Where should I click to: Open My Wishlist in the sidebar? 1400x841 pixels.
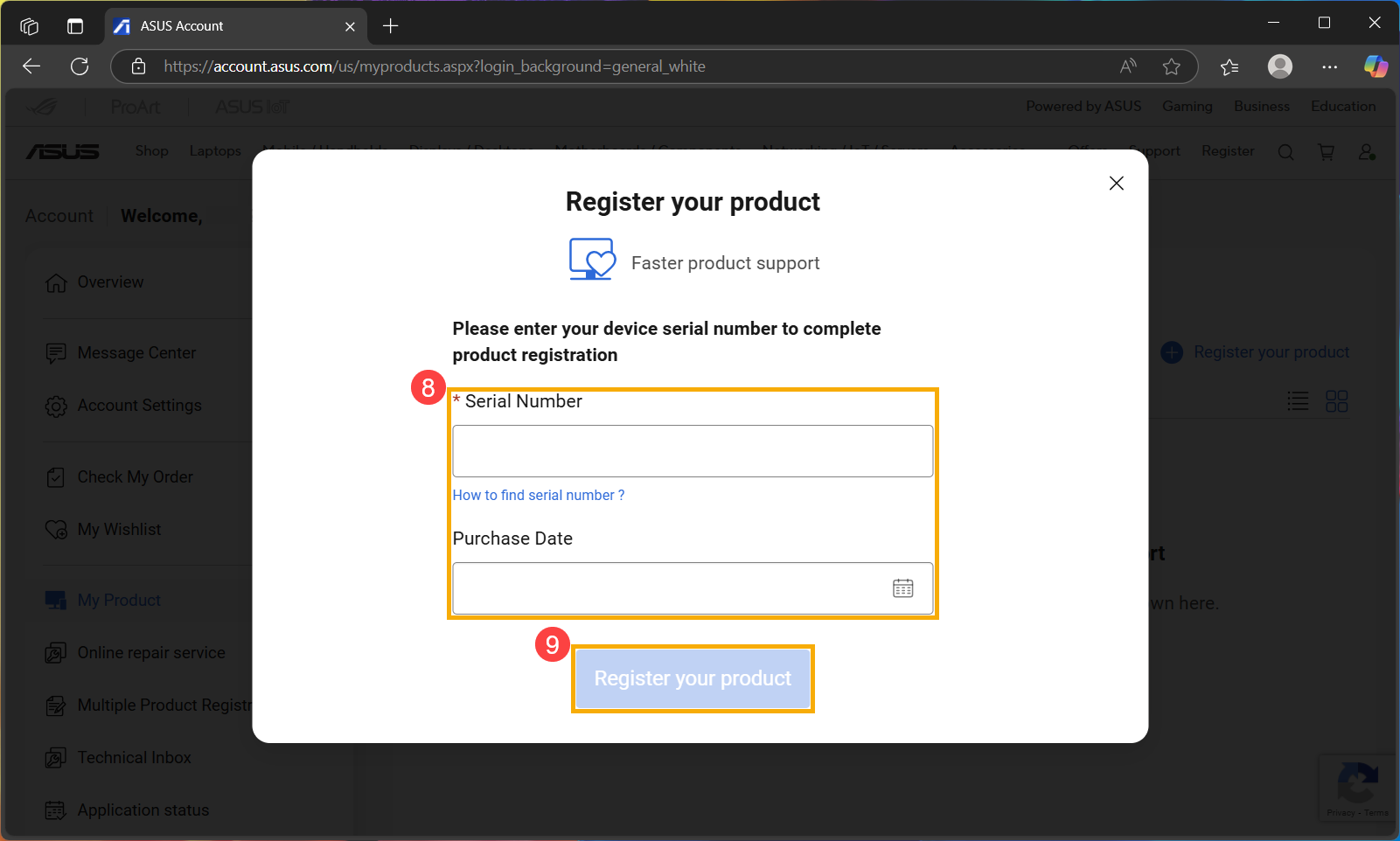pyautogui.click(x=119, y=530)
